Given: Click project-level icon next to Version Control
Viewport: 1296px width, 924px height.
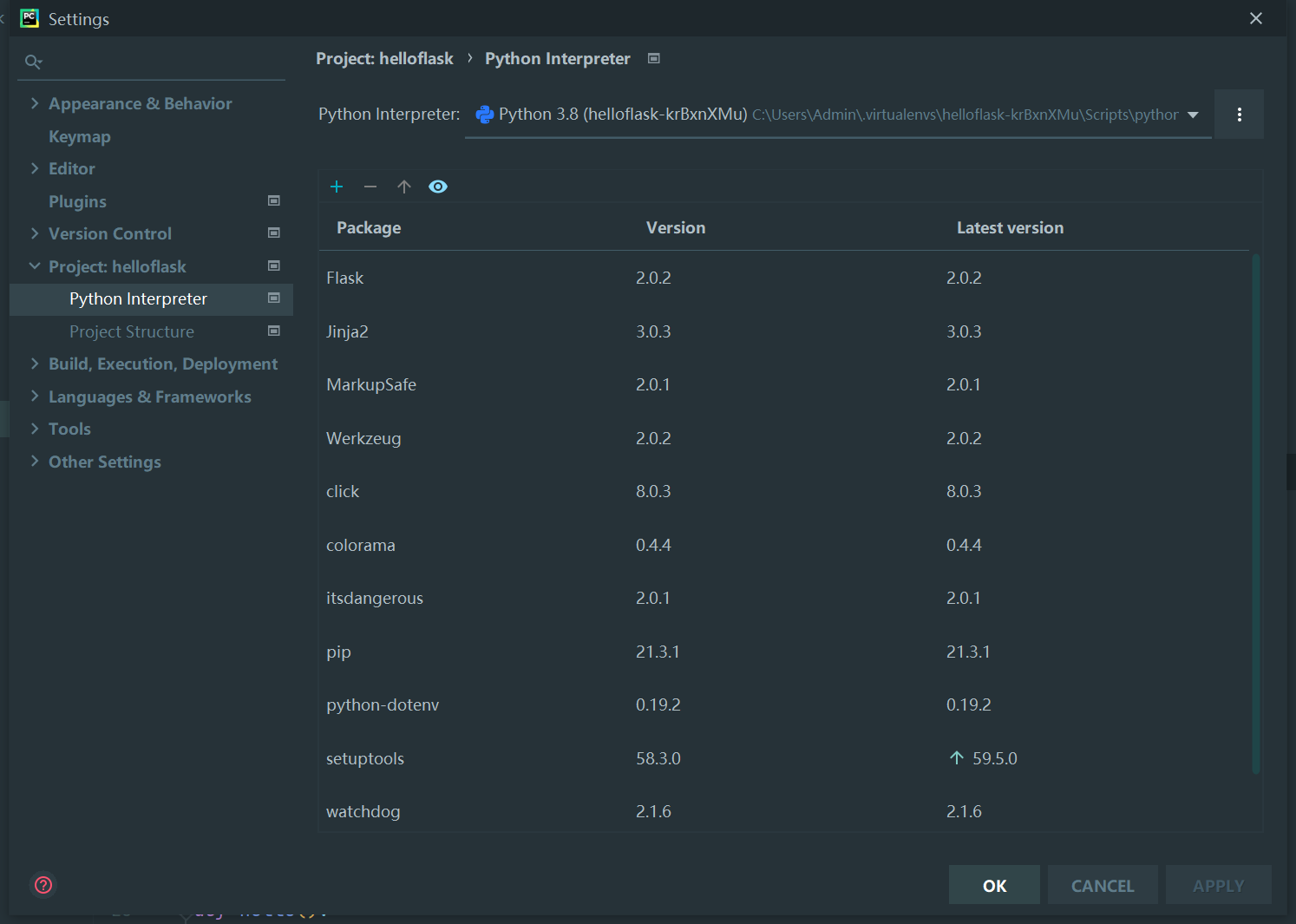Looking at the screenshot, I should click(x=274, y=233).
